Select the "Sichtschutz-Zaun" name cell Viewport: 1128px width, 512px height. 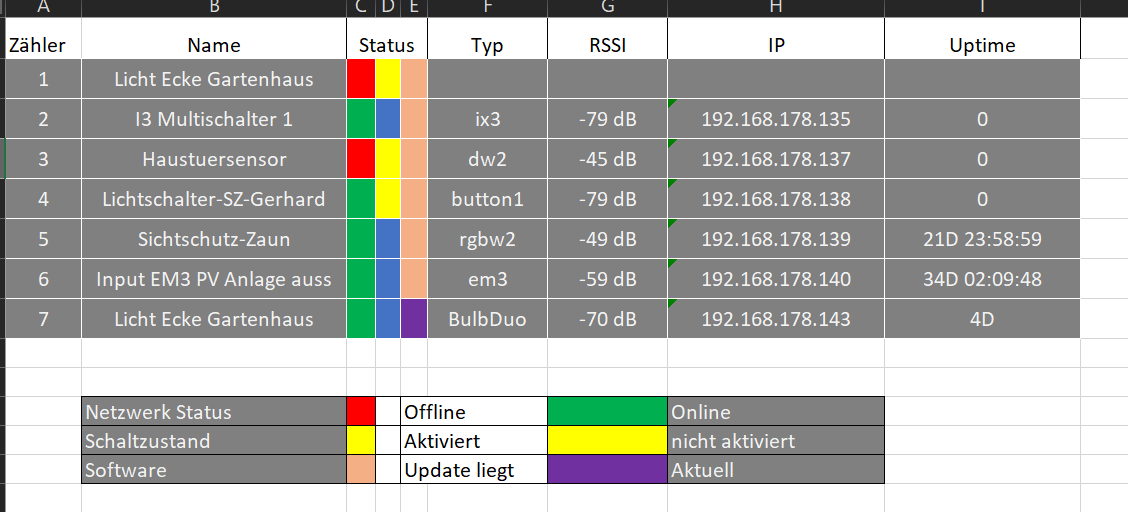click(x=214, y=239)
